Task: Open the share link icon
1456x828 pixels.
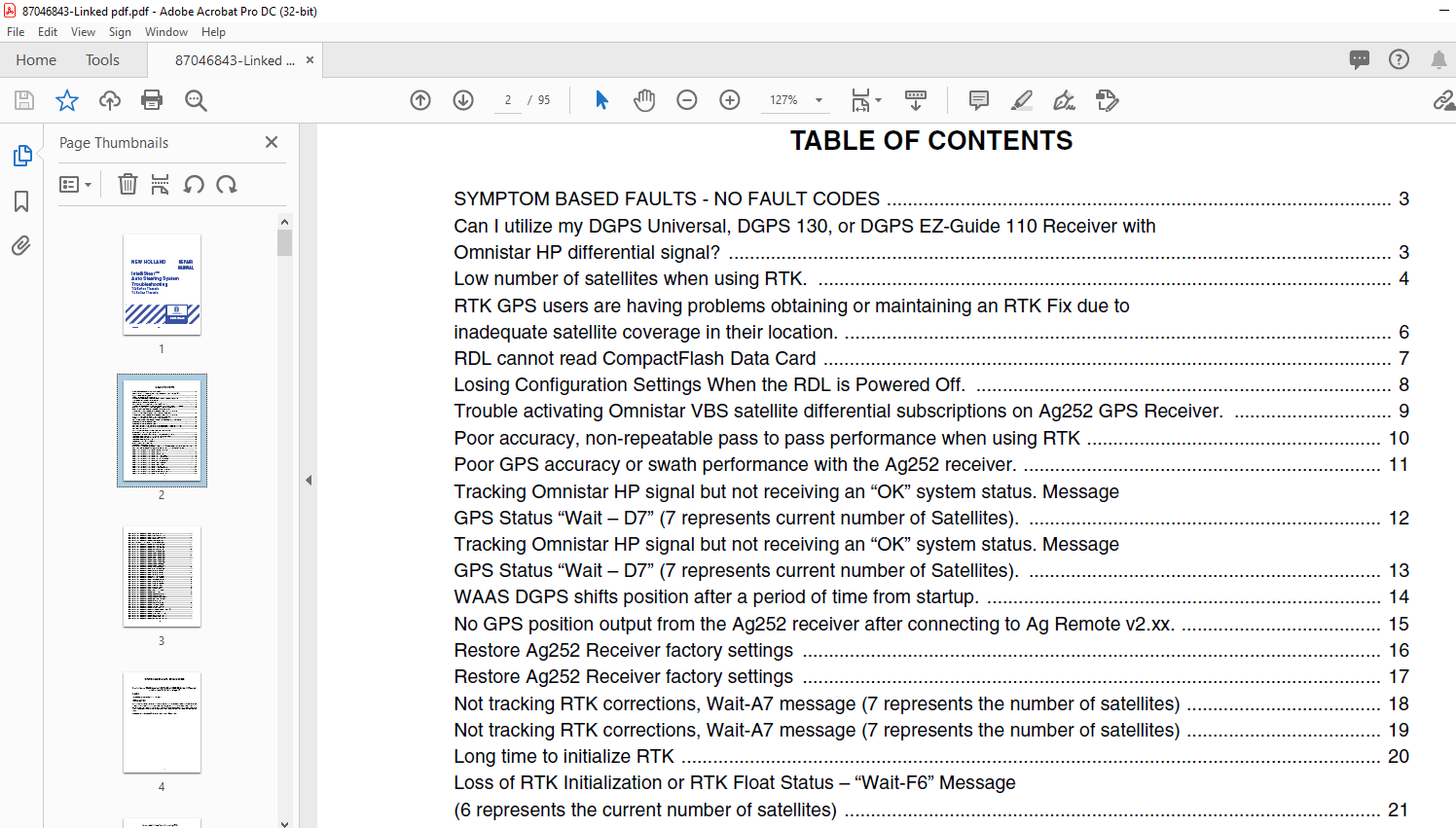Action: click(x=1444, y=100)
